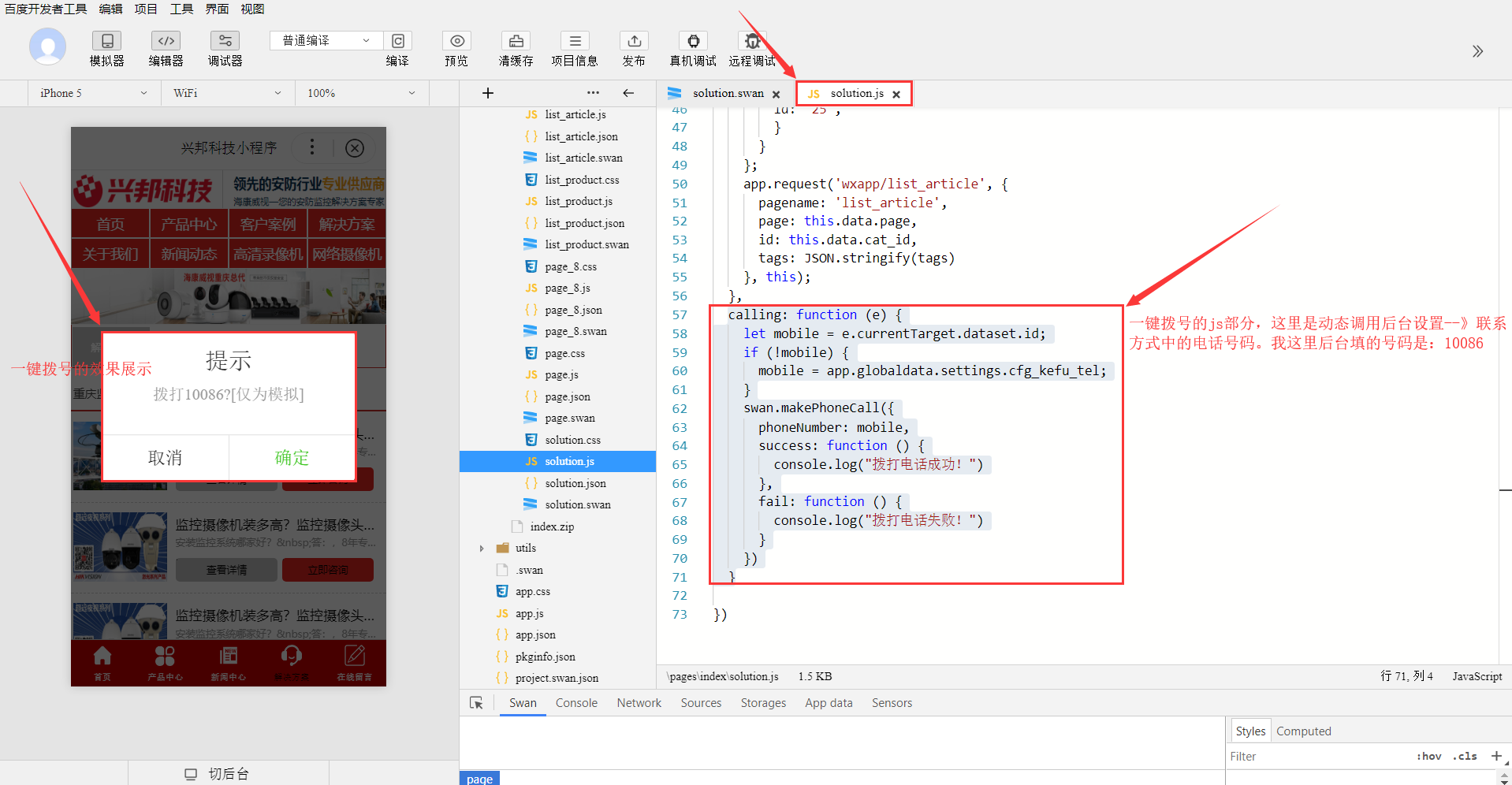Click the 预览 preview eye icon
1512x785 pixels.
456,41
